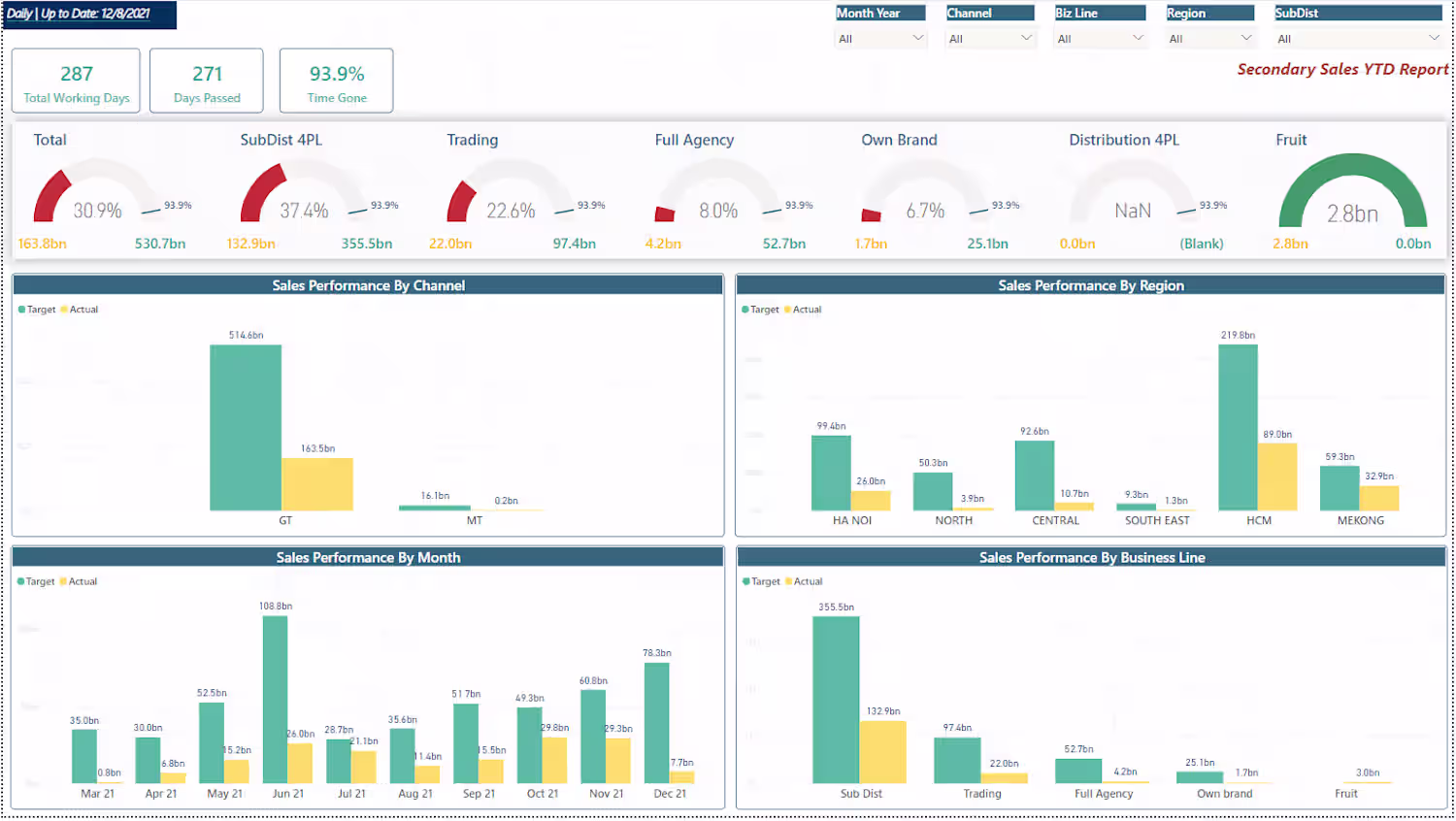
Task: Expand the Channel slicer dropdown
Action: coord(990,39)
